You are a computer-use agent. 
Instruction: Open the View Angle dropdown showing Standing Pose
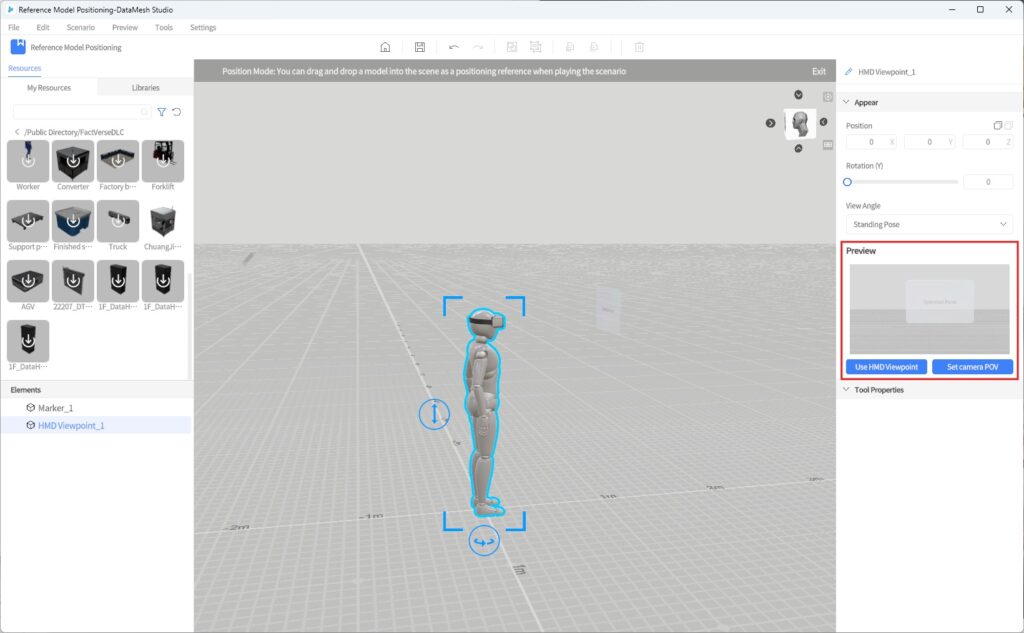(929, 224)
